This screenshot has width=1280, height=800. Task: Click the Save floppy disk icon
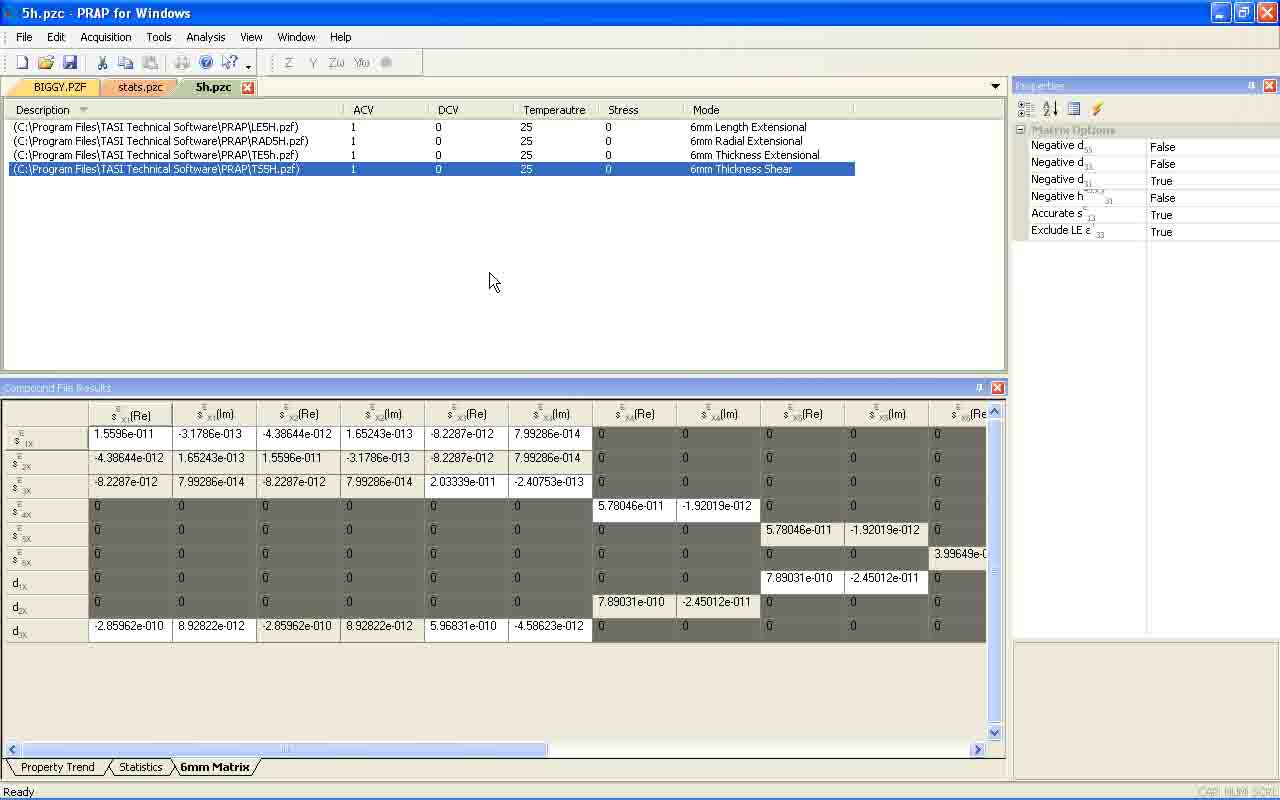tap(69, 63)
